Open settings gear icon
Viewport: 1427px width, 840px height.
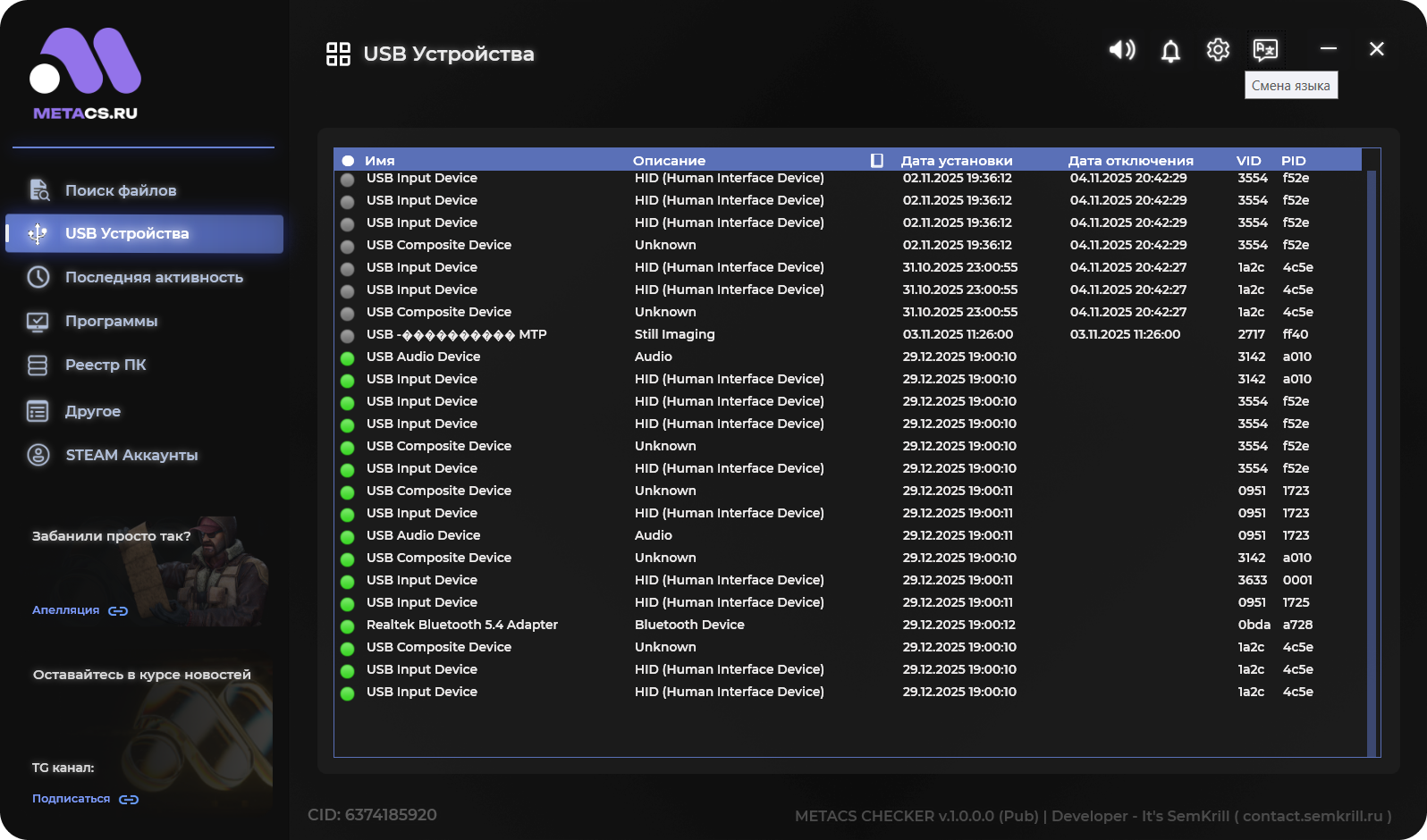tap(1218, 50)
